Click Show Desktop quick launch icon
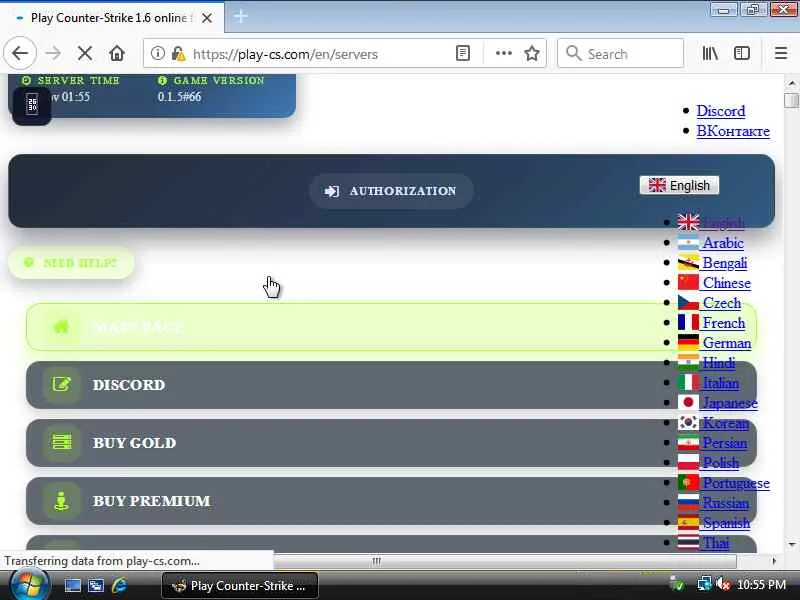 point(72,586)
